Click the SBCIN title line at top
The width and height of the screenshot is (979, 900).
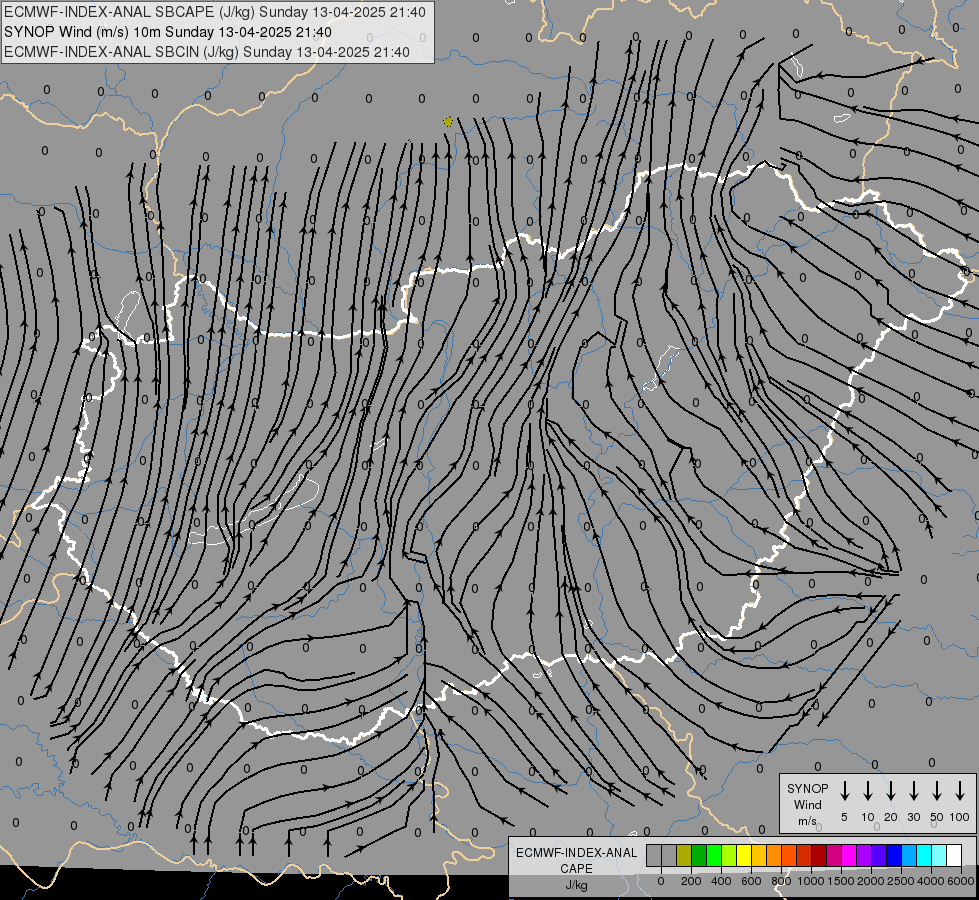click(207, 52)
